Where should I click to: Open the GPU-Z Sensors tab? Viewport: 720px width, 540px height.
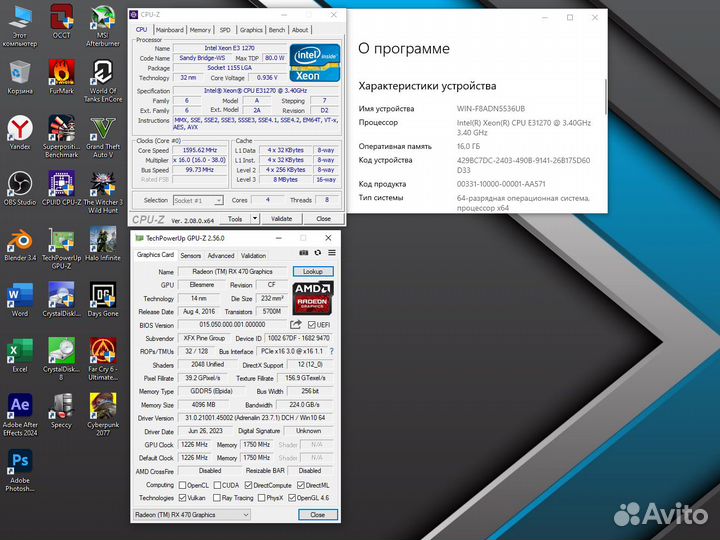point(191,256)
